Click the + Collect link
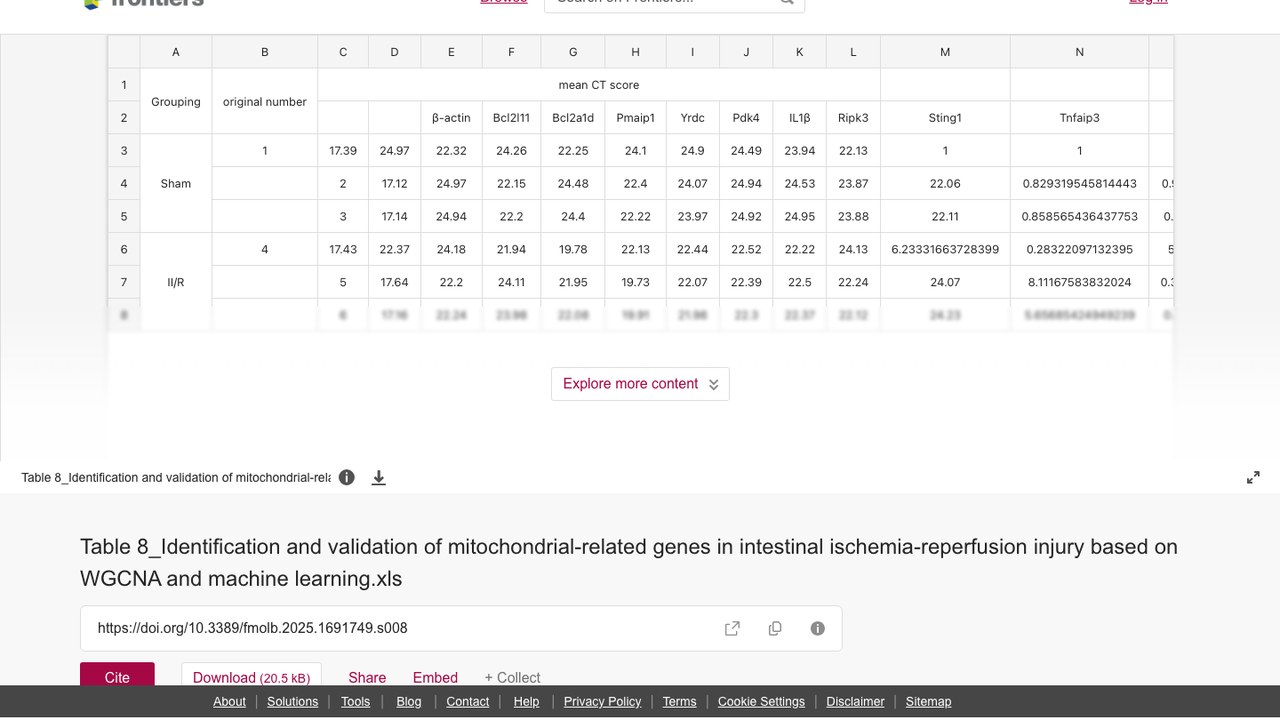 512,677
